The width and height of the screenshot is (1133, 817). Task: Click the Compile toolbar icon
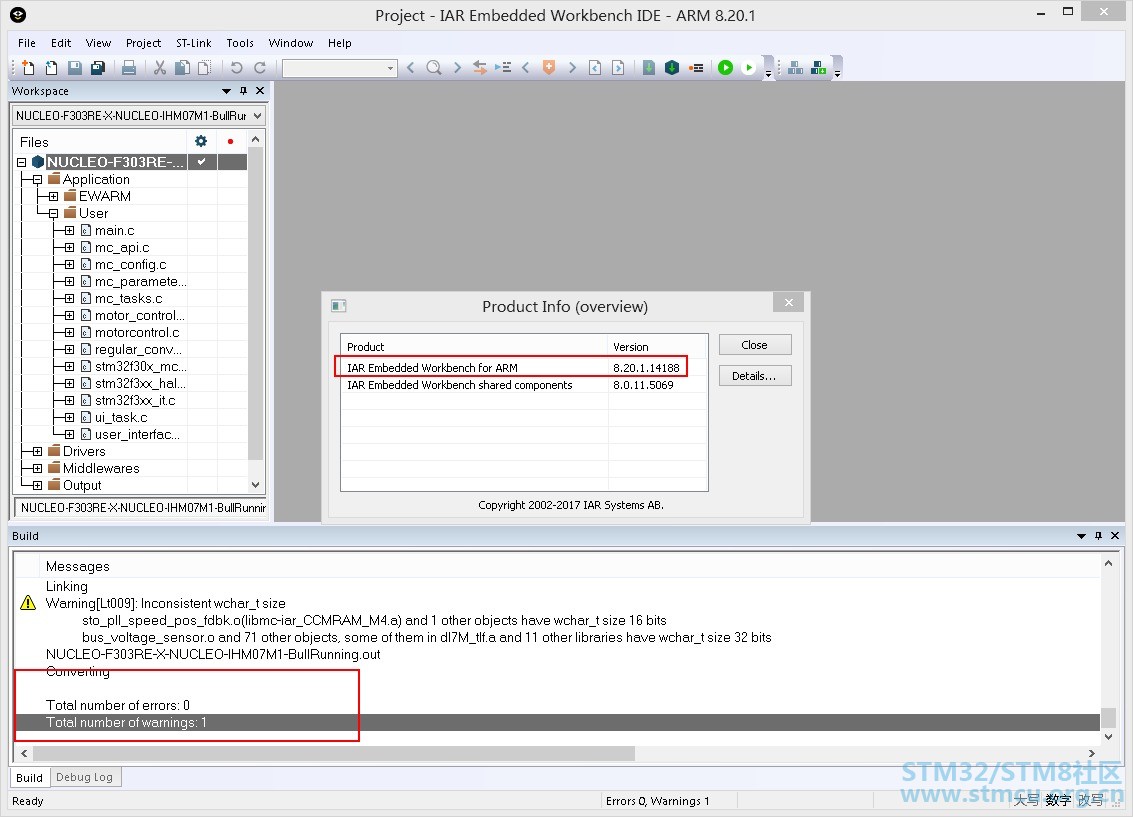(649, 68)
